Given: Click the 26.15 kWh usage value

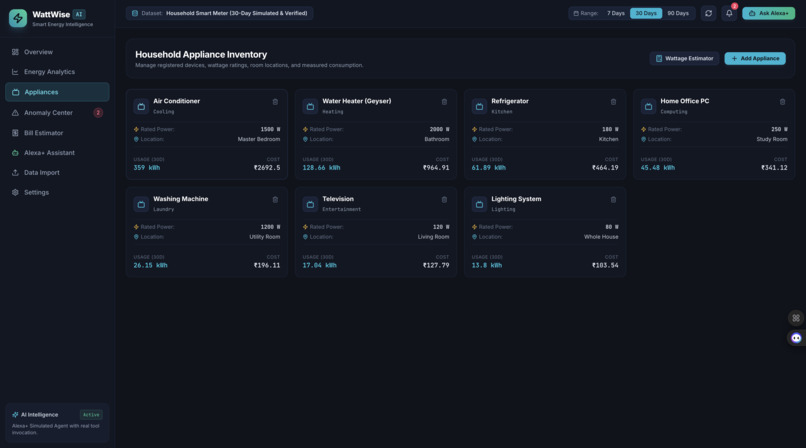Looking at the screenshot, I should click(150, 265).
